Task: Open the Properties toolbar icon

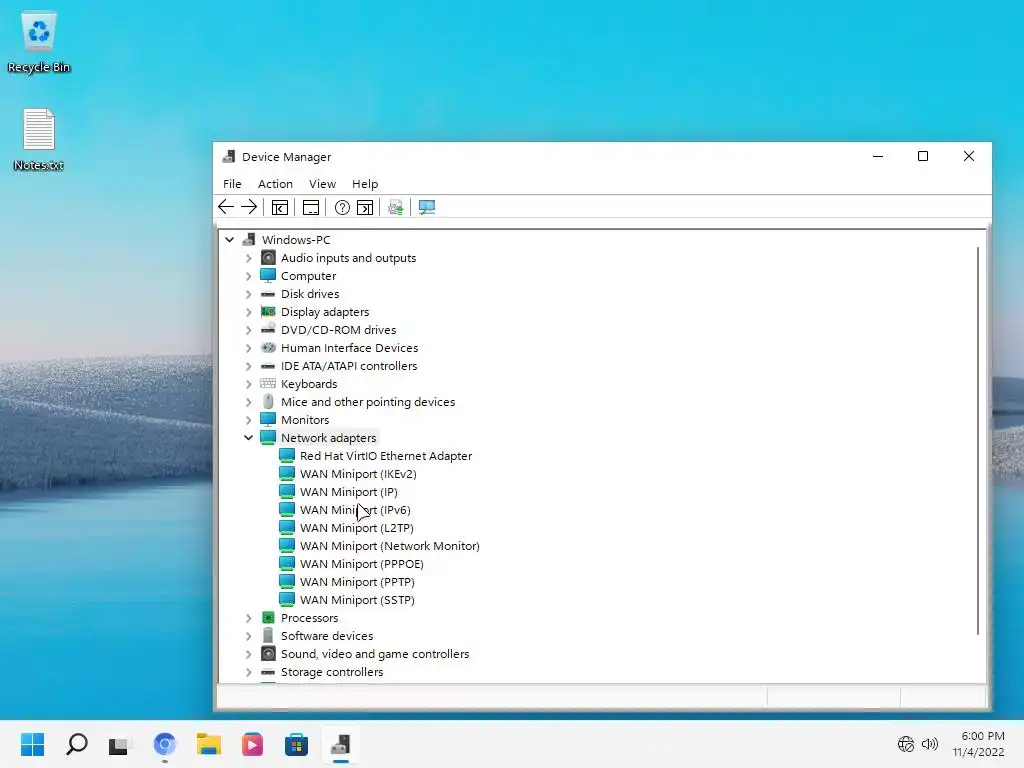Action: point(311,208)
